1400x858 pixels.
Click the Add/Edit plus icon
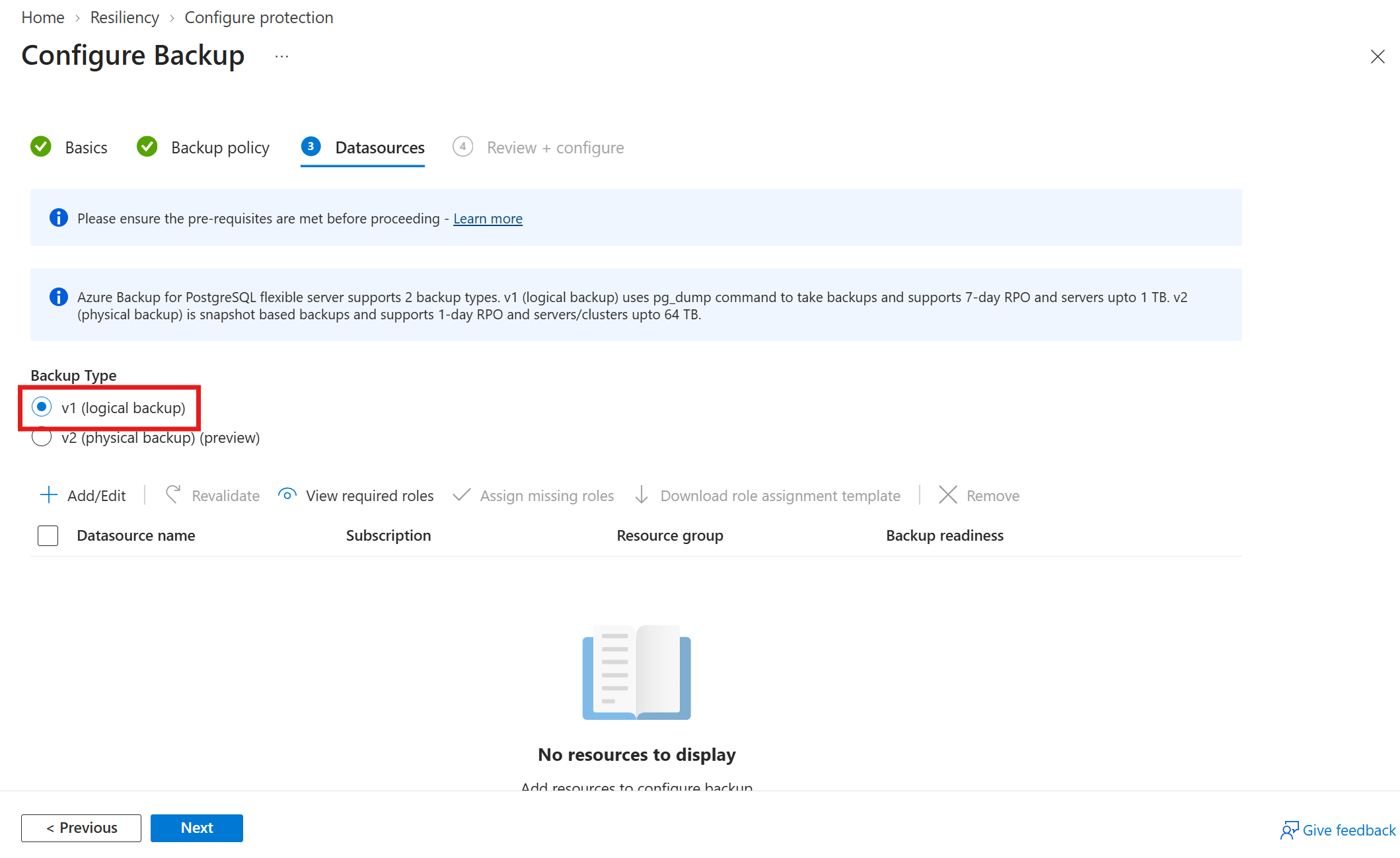coord(49,495)
